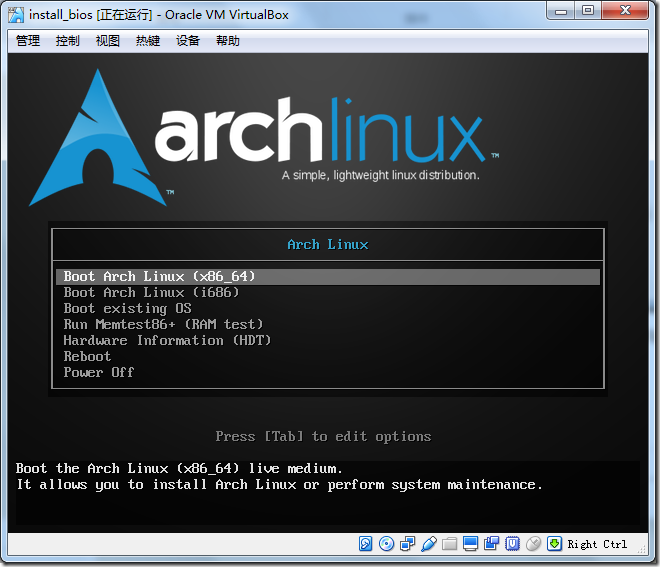Click the optical CD drive status icon
Screen dimensions: 660x567
(386, 544)
